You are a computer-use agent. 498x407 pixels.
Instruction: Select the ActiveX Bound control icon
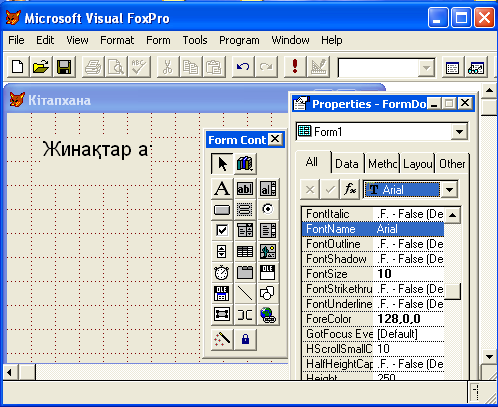[222, 293]
